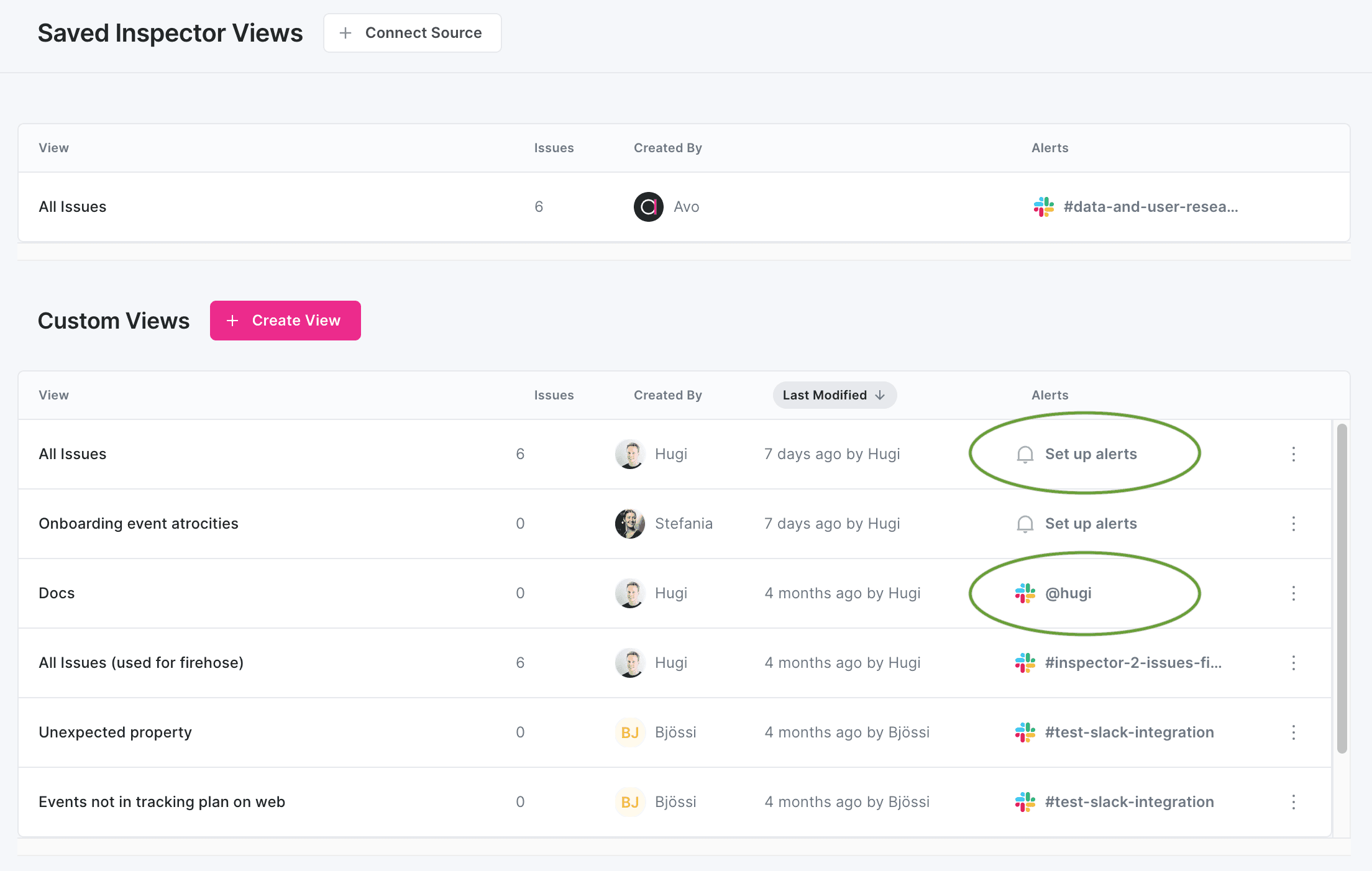Click Hugi's avatar on the Docs row
Screen dimensions: 1372x871
[x=629, y=593]
